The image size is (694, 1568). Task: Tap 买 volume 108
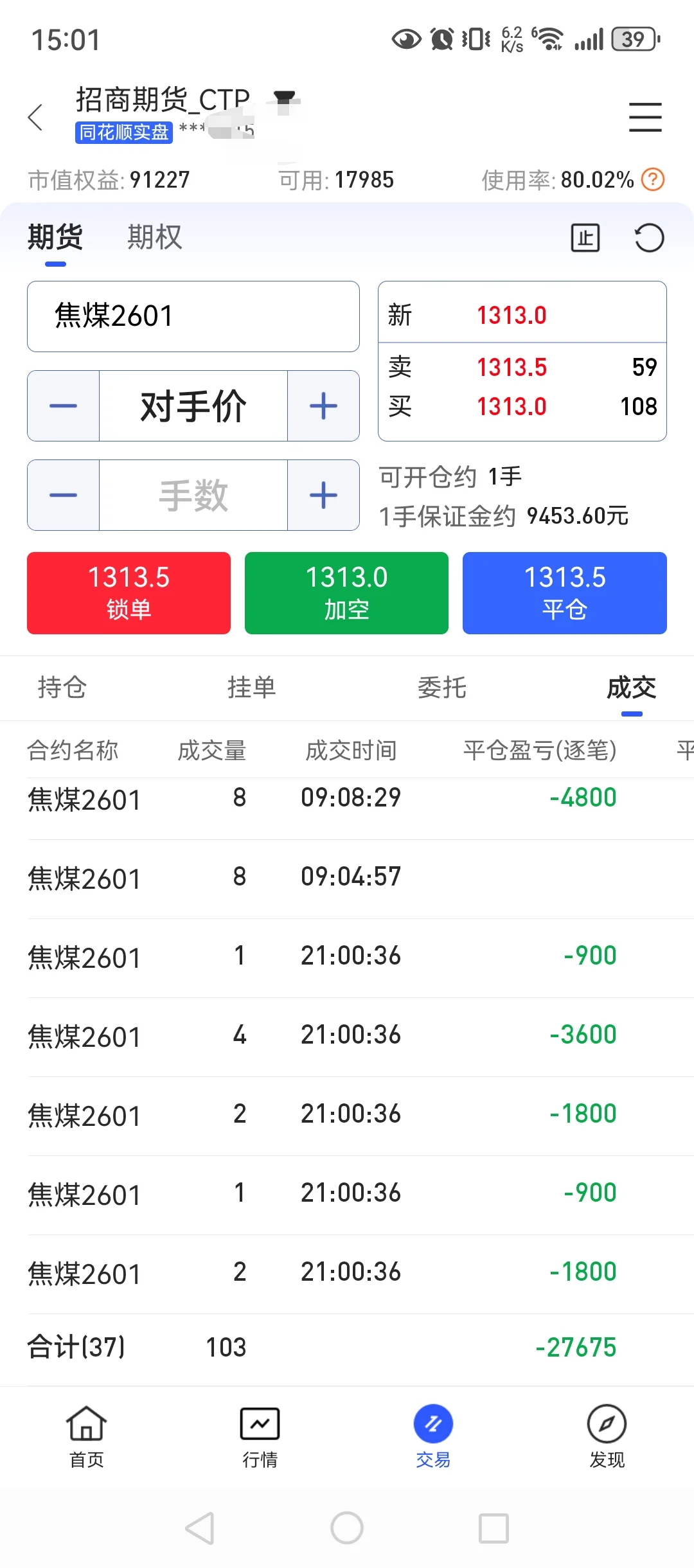tap(639, 407)
